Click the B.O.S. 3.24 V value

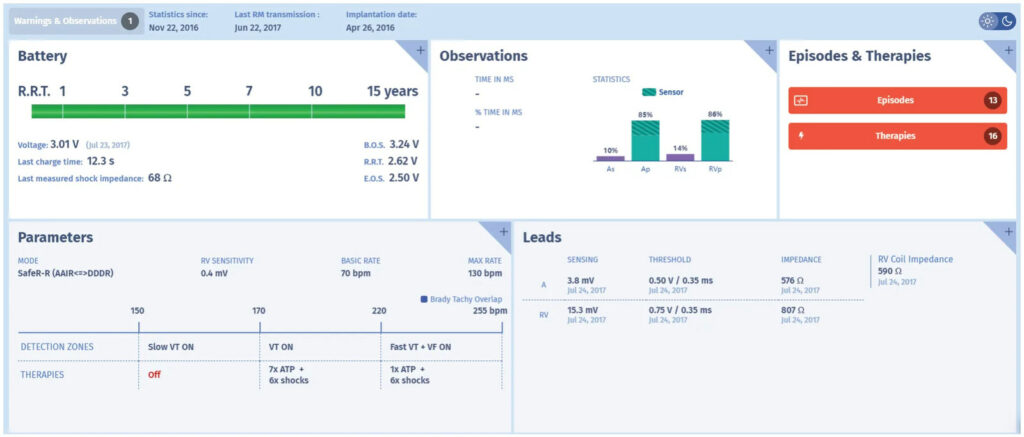[404, 144]
